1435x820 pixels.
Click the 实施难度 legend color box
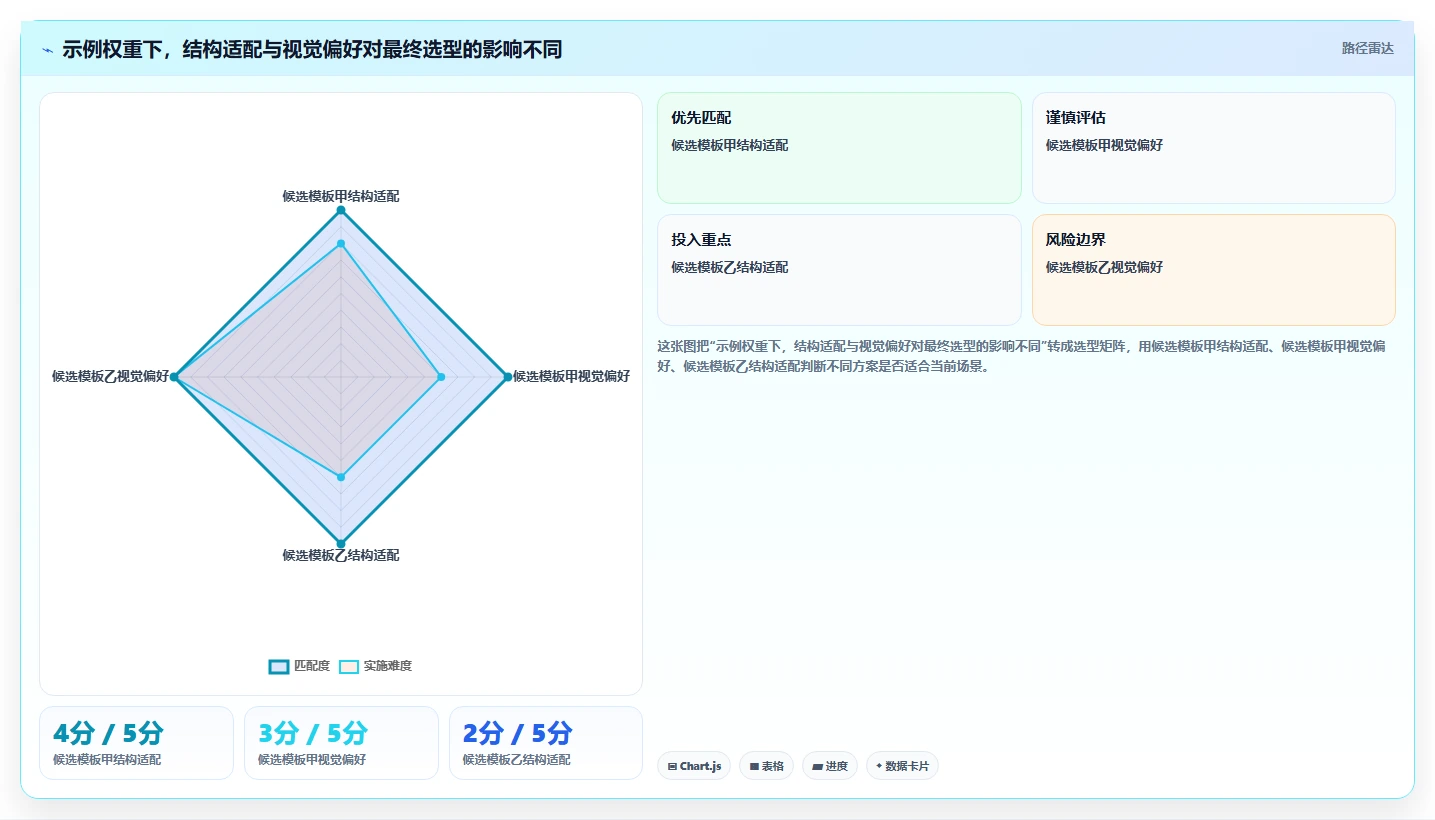pos(349,666)
